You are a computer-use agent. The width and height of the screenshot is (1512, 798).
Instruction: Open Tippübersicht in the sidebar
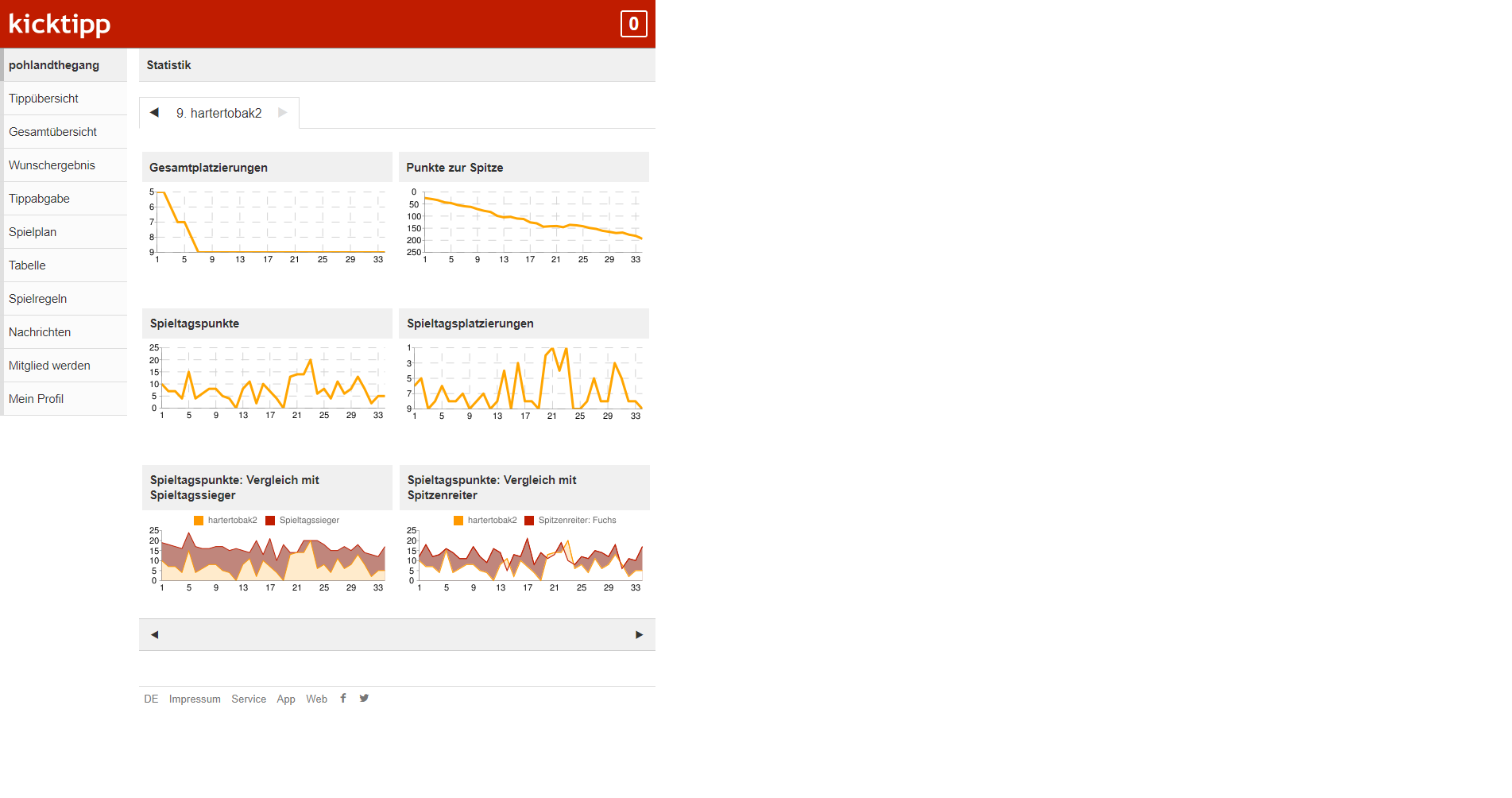point(44,99)
